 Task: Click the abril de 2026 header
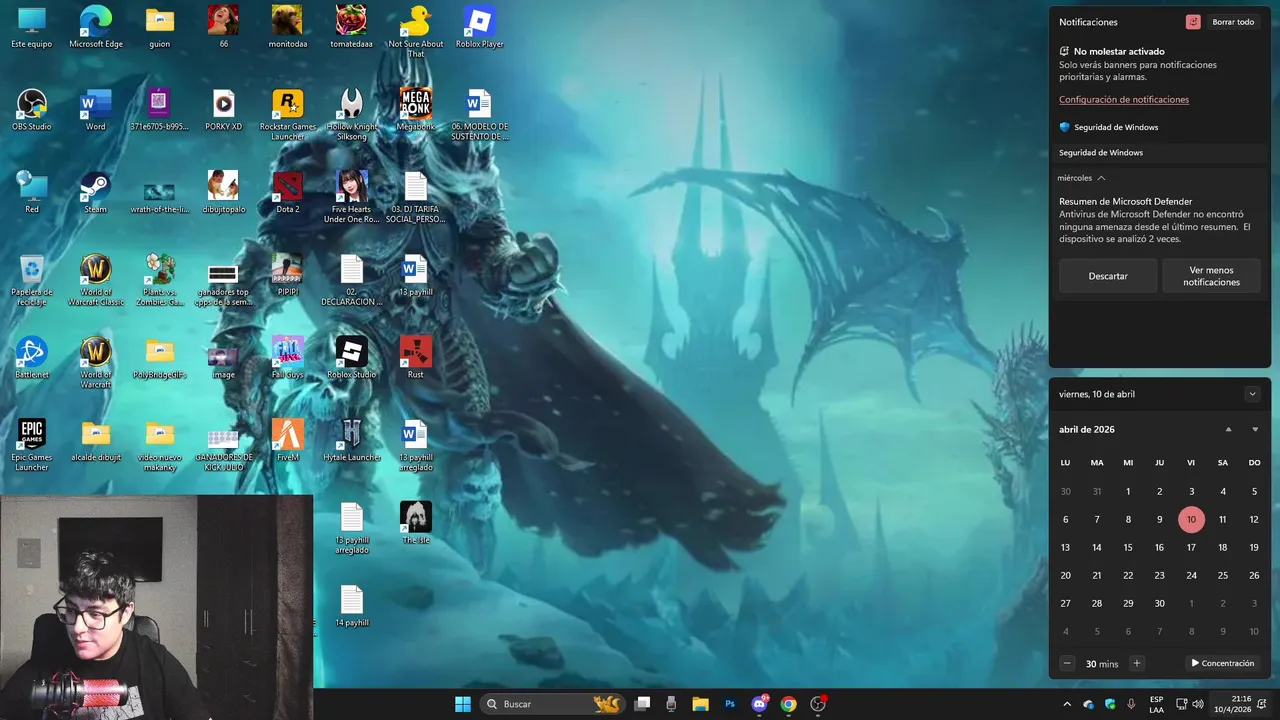(1087, 430)
